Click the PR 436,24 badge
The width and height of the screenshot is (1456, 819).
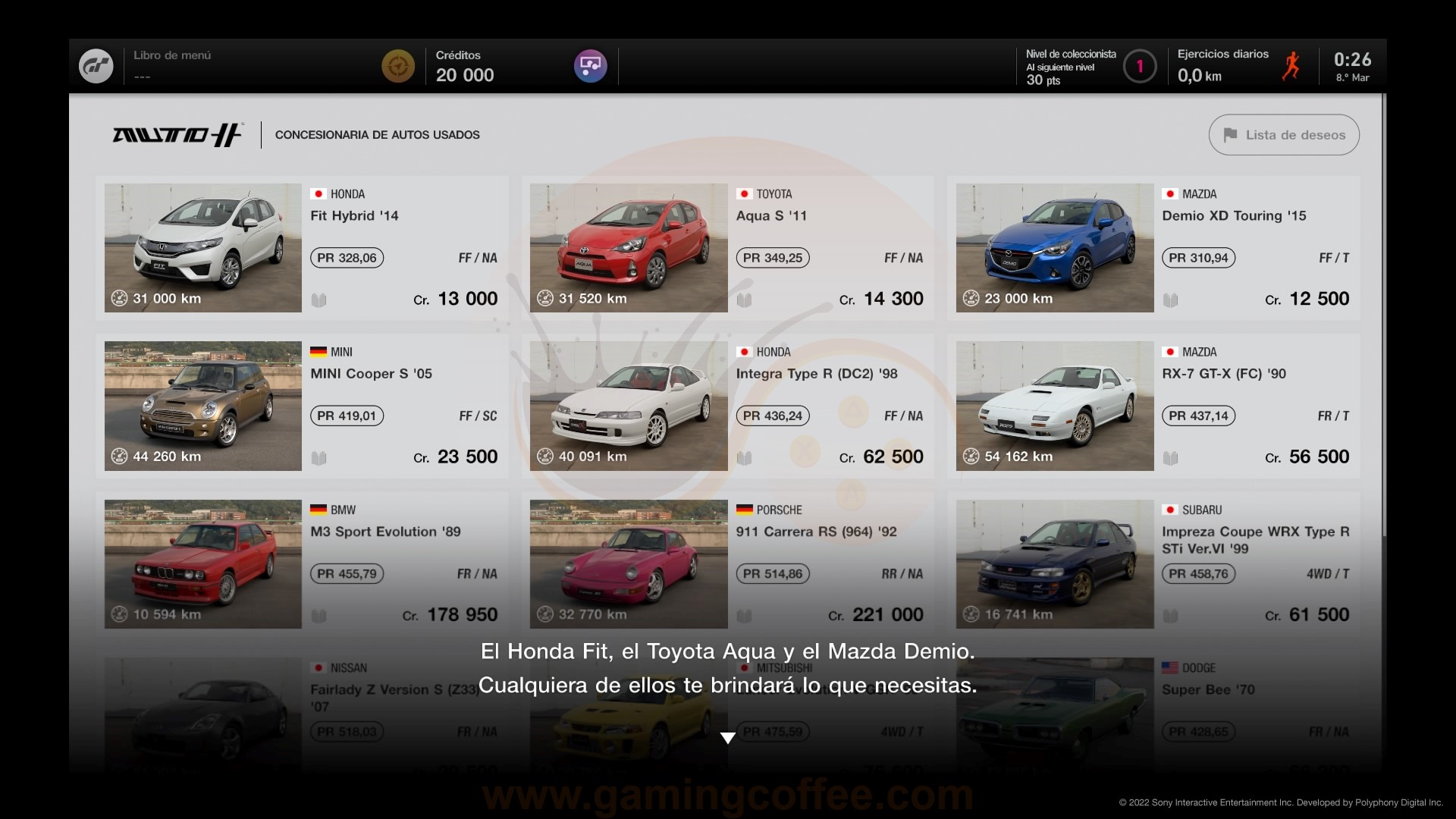773,416
